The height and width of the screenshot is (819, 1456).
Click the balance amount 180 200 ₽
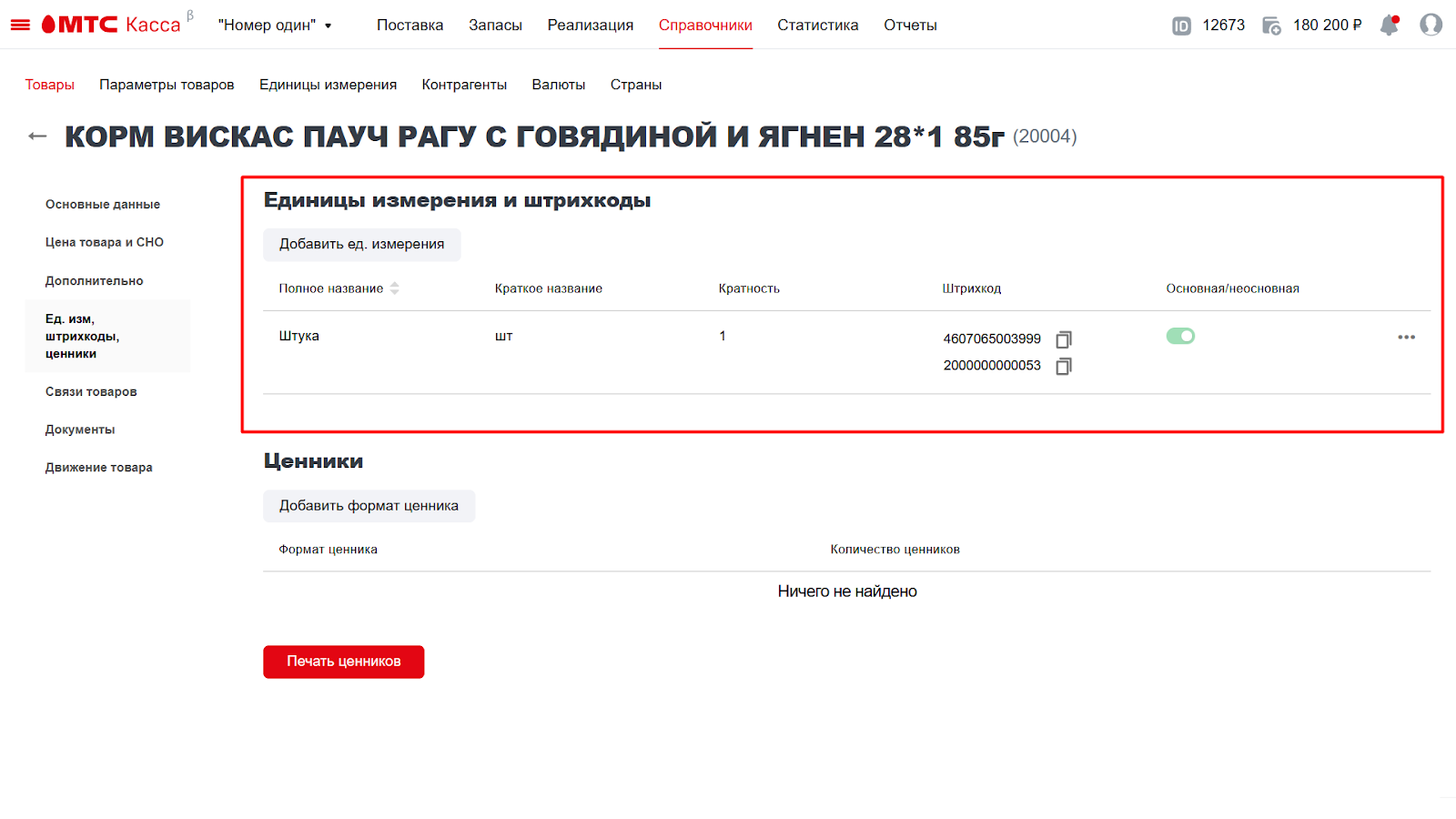point(1328,25)
